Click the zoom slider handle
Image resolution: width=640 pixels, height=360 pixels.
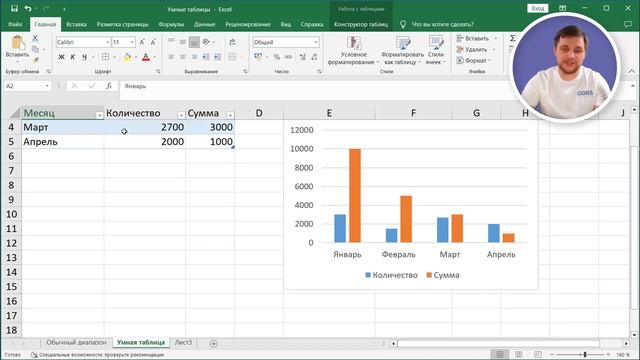[x=585, y=354]
